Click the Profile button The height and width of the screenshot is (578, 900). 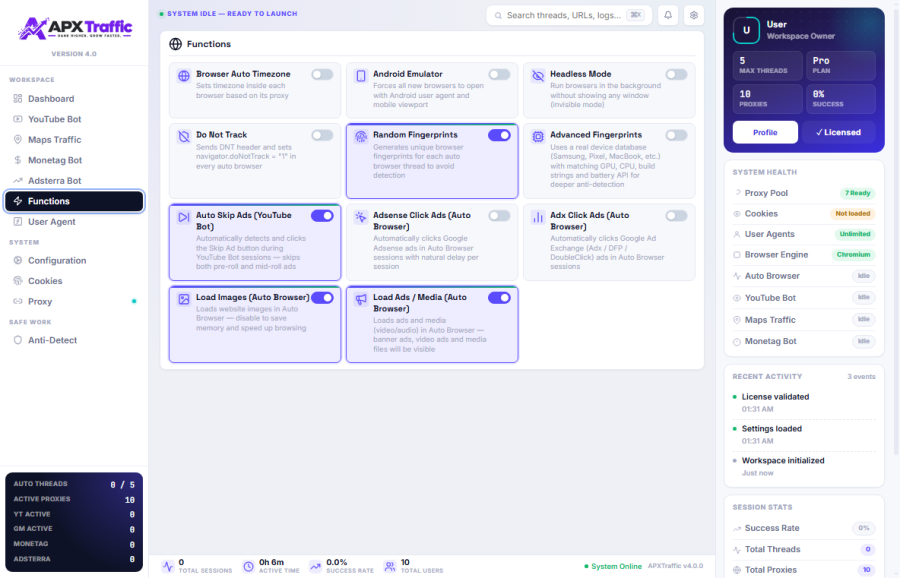pyautogui.click(x=765, y=132)
